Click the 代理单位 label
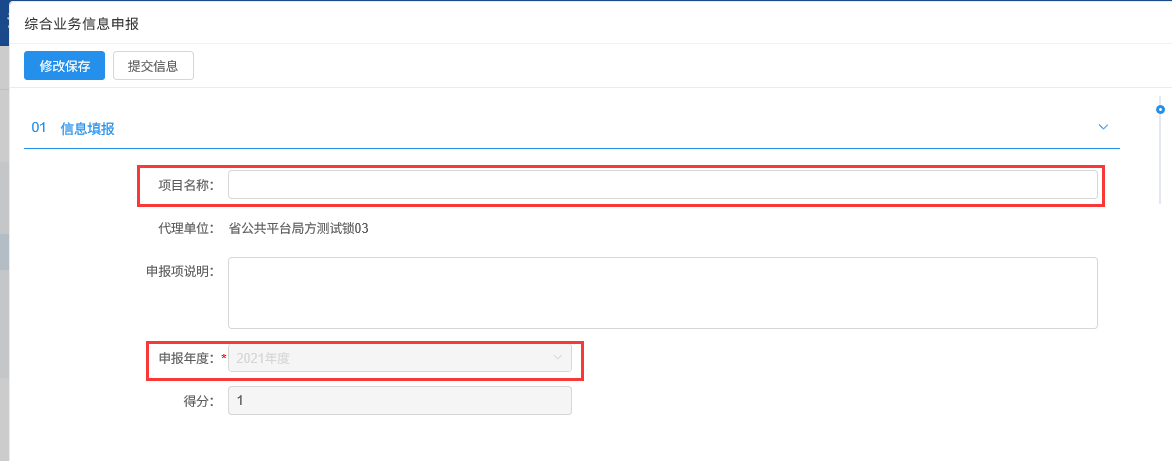The image size is (1172, 461). point(180,228)
